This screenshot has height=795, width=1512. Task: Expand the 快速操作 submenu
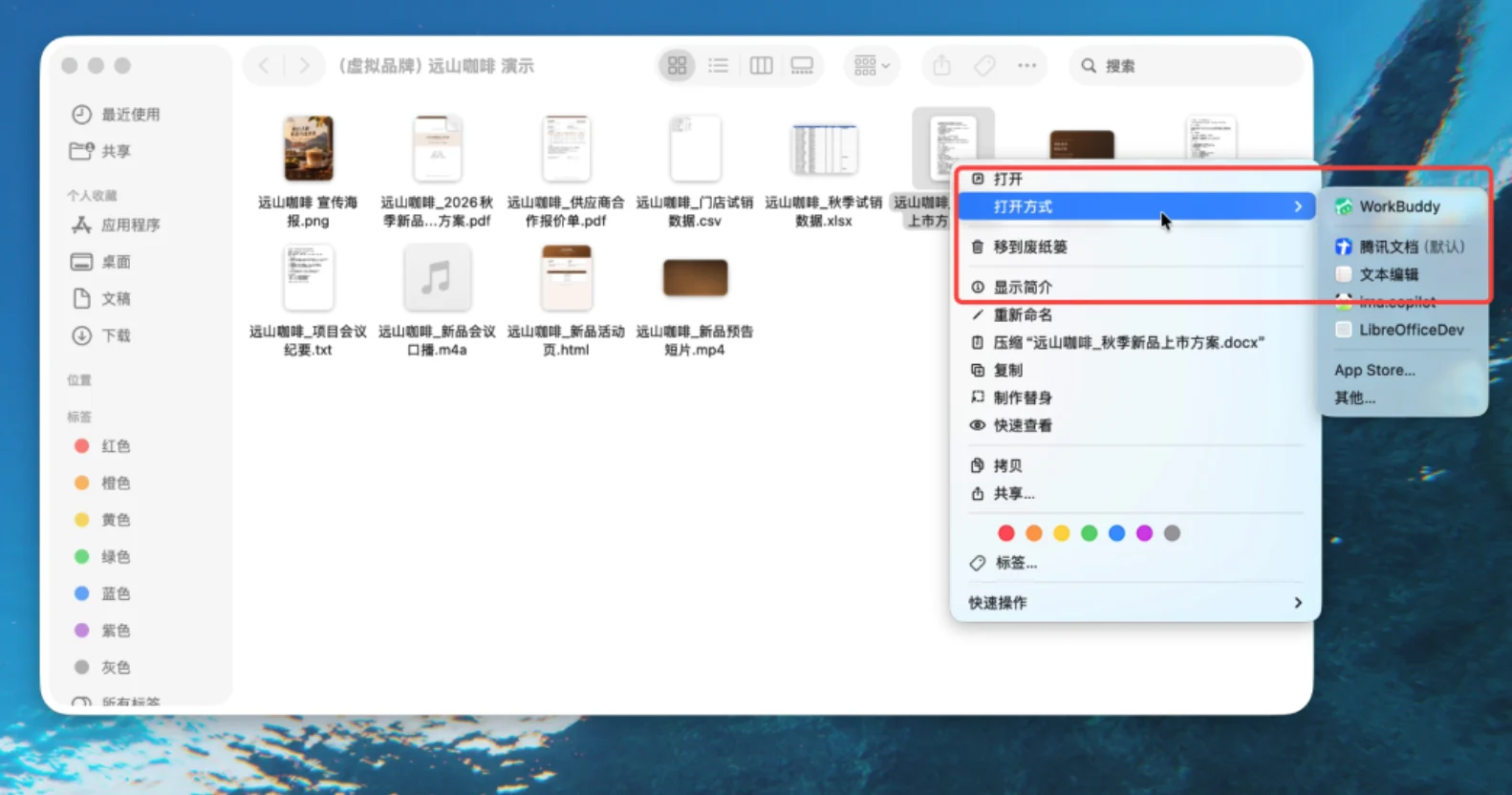coord(1135,603)
